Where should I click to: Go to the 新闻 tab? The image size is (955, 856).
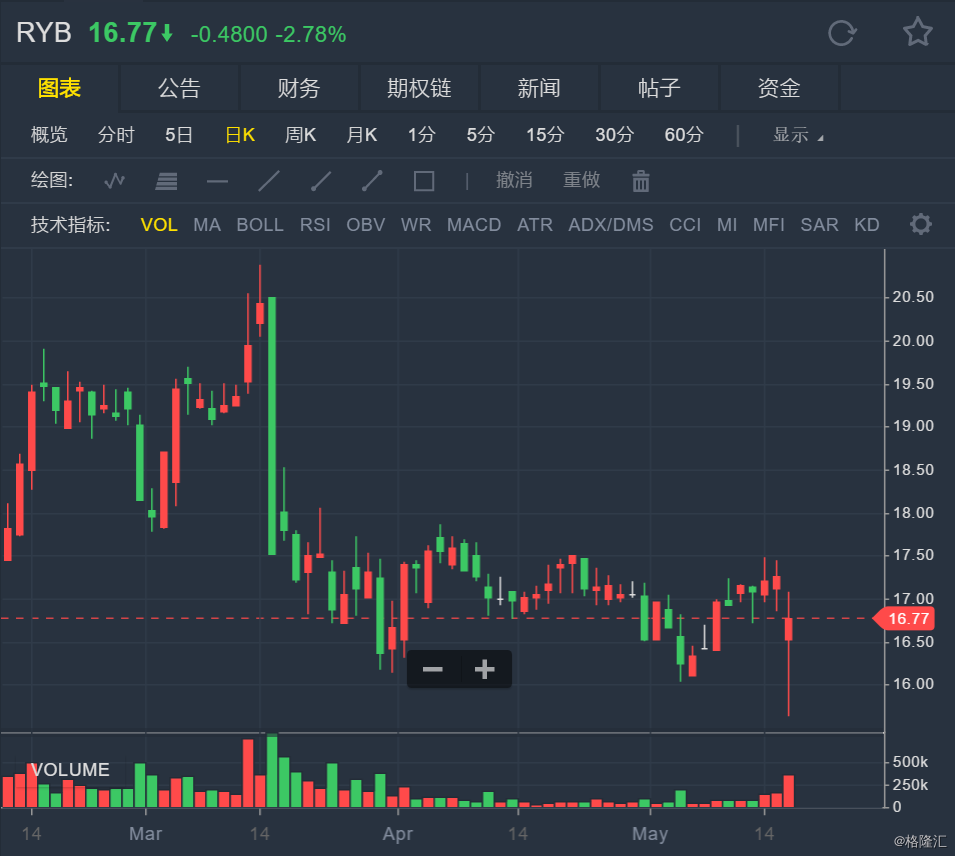pyautogui.click(x=539, y=88)
